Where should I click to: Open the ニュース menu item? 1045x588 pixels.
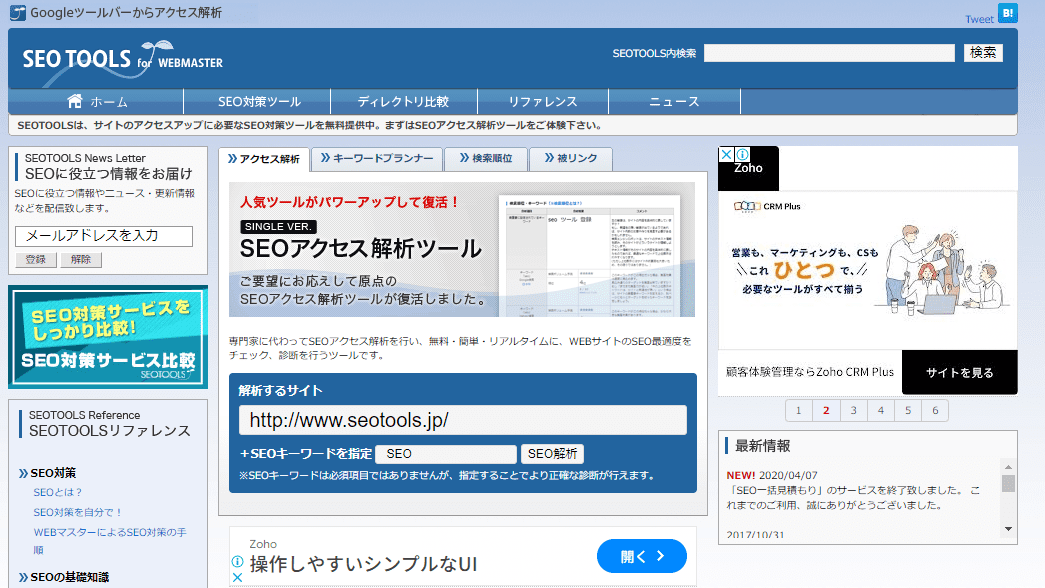pos(674,102)
